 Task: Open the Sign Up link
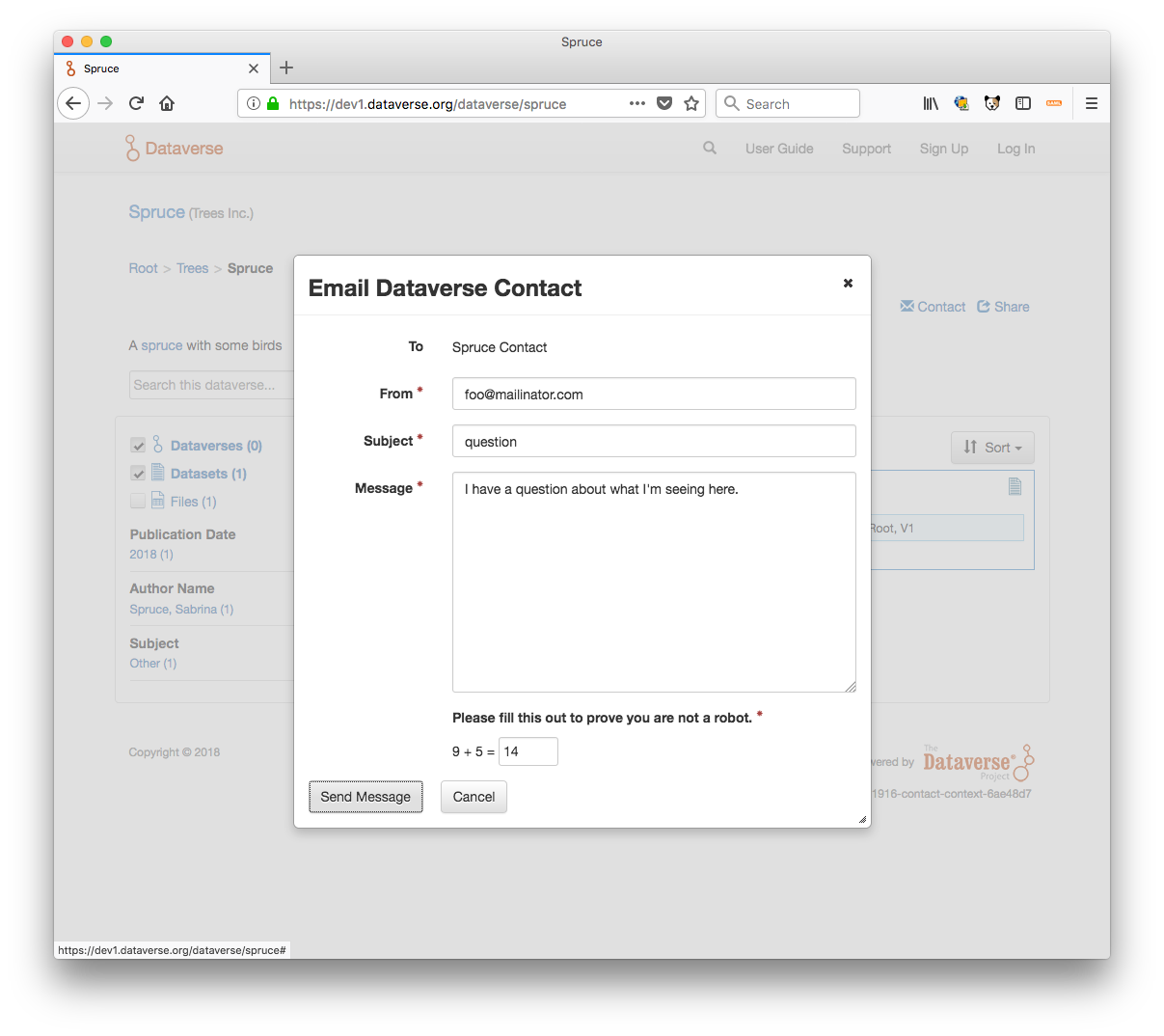point(944,149)
